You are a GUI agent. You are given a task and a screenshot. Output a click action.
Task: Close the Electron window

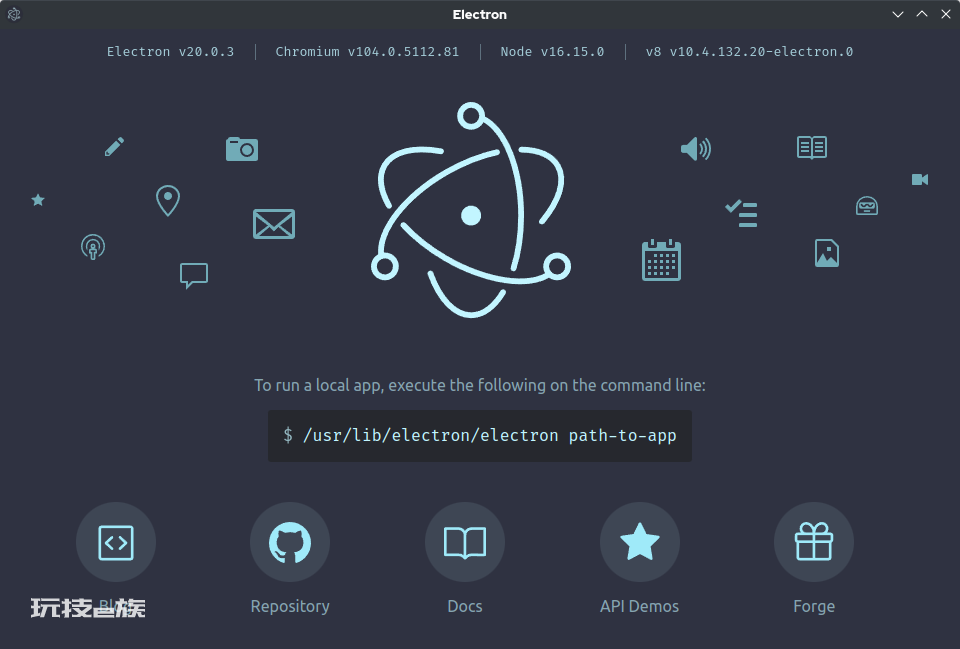946,14
